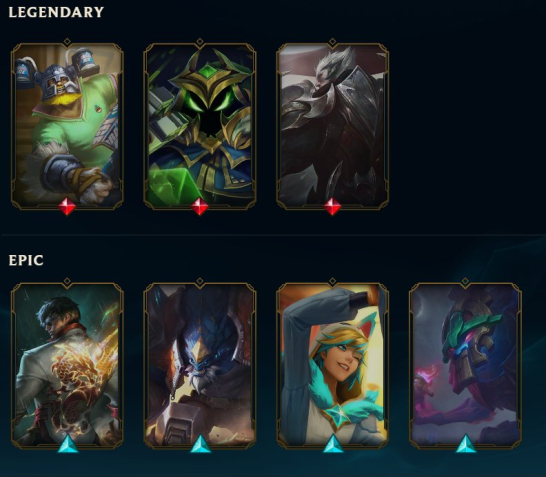
Task: Click diamond ornament atop the Gragas card
Action: 67,42
